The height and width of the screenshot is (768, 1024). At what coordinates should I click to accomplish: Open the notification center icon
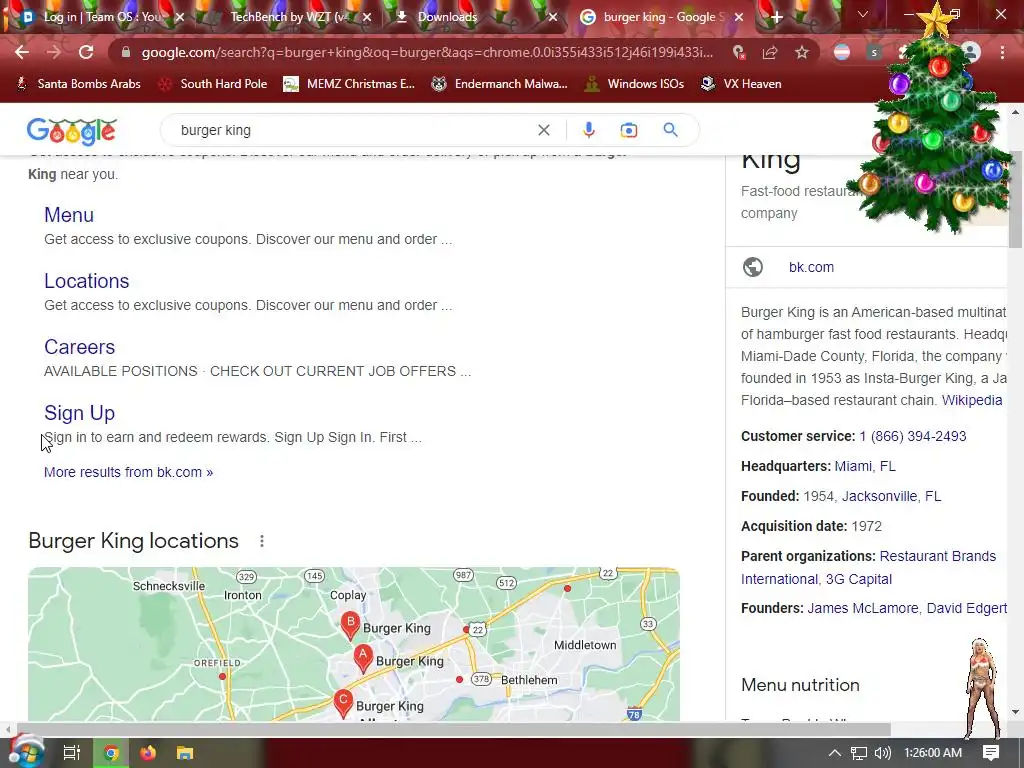coord(991,753)
